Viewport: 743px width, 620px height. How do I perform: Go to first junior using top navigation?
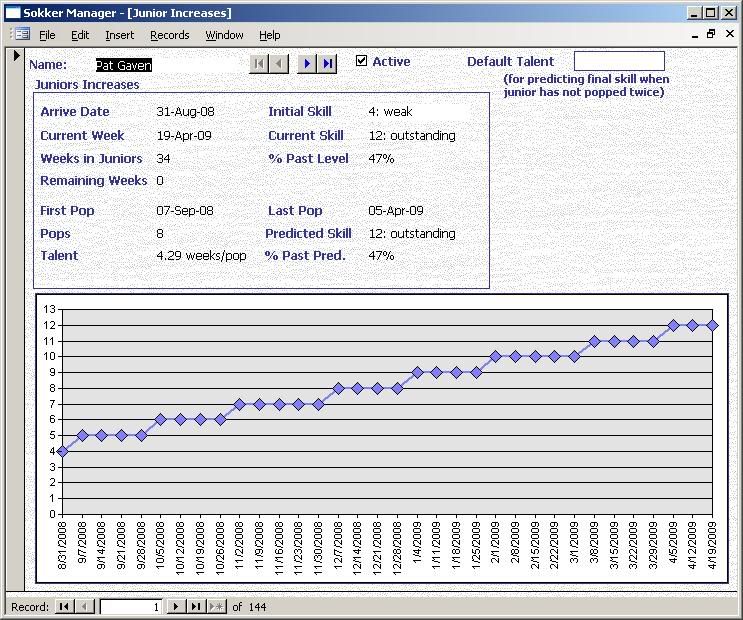pos(259,63)
